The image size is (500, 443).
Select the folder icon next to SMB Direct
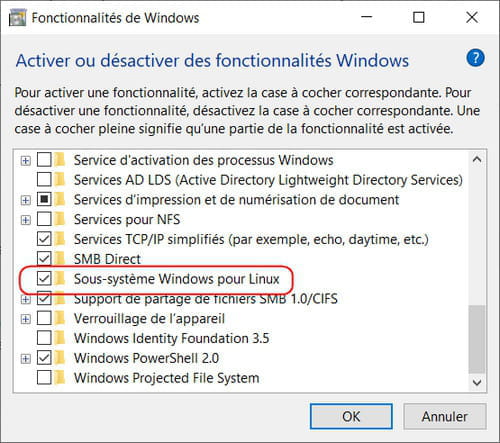[60, 259]
